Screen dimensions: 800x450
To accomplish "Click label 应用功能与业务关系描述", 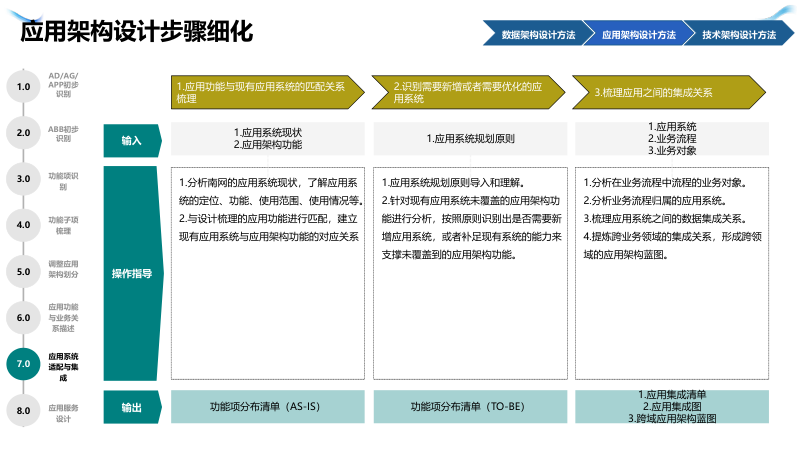I will pos(63,317).
